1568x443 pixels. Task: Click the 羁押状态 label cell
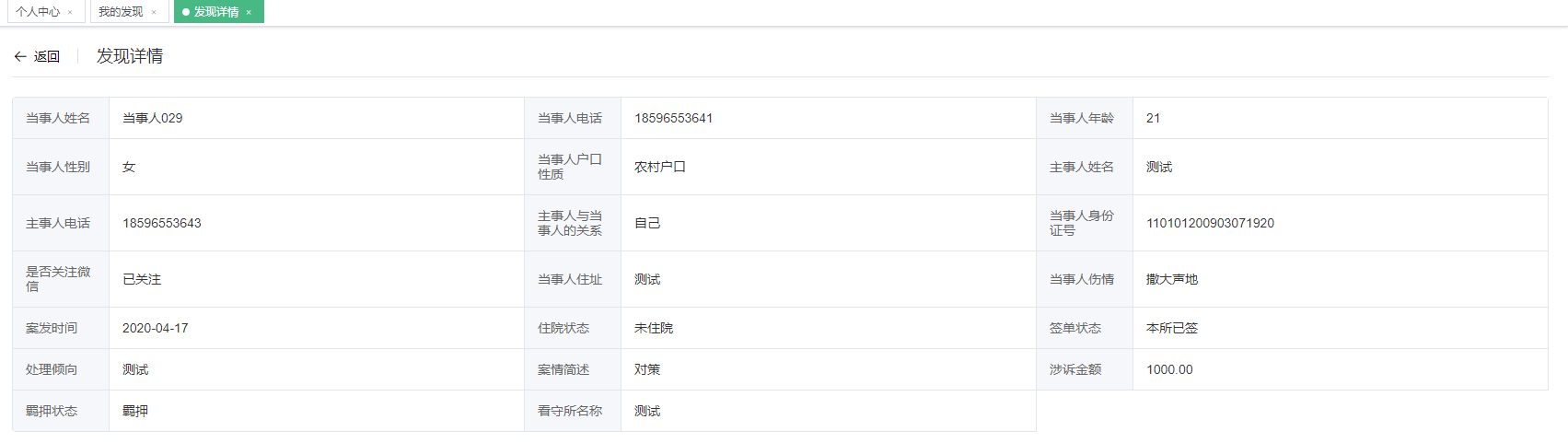click(61, 411)
